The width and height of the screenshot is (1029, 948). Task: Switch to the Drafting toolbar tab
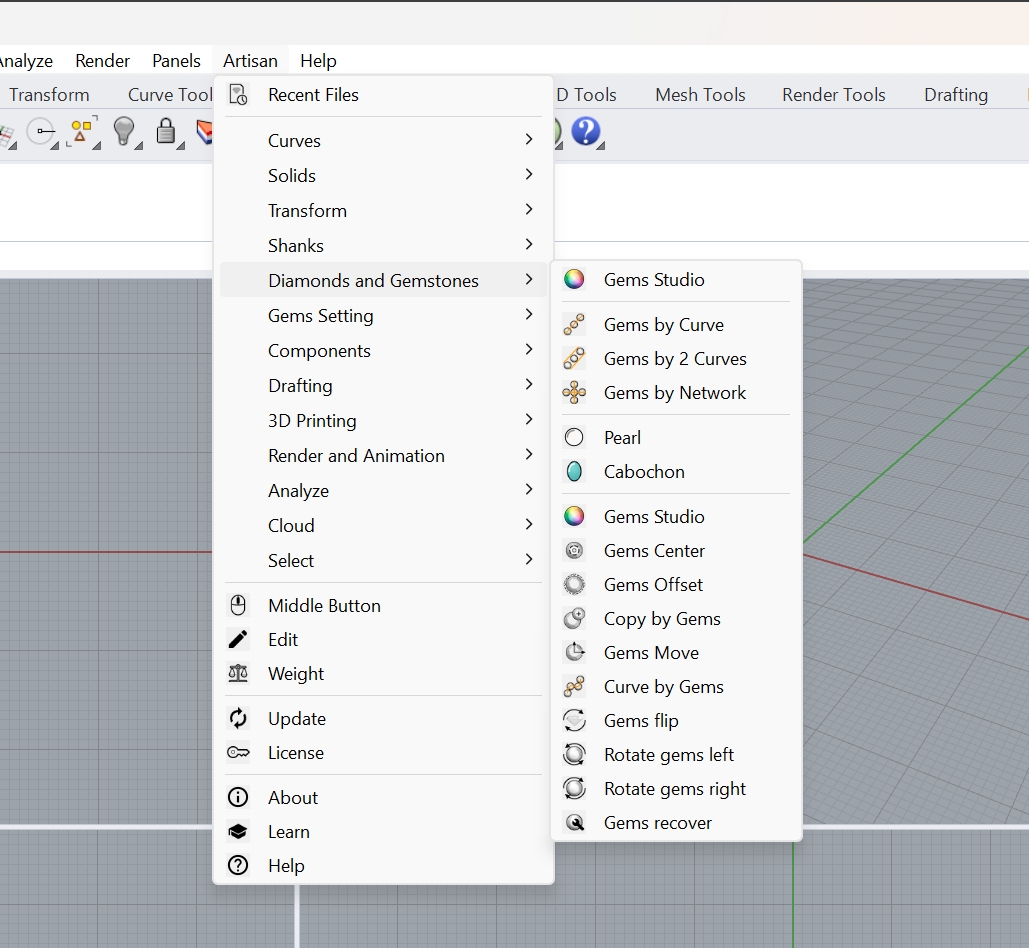click(955, 95)
